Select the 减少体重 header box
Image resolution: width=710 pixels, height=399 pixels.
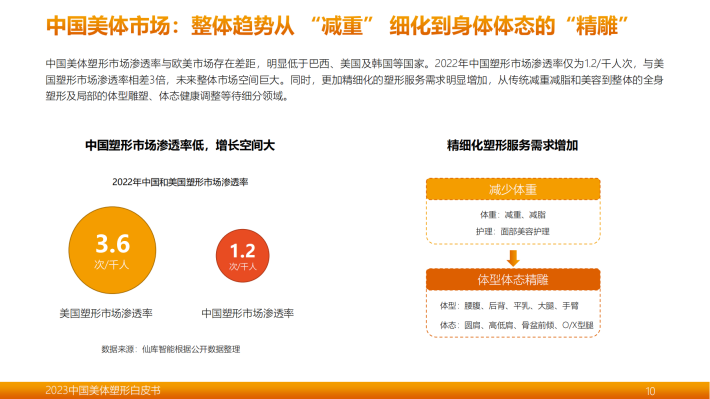point(513,189)
